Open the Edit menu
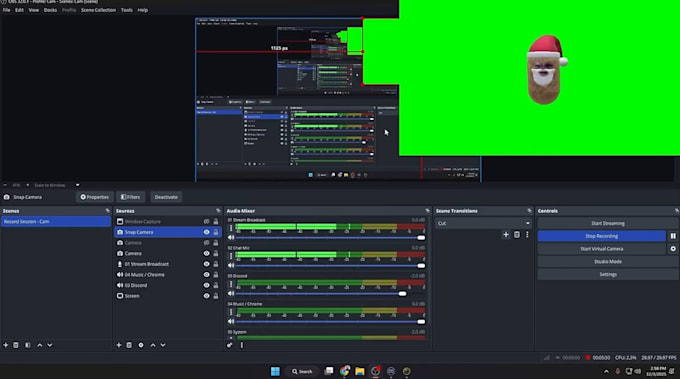680x379 pixels. pos(20,10)
